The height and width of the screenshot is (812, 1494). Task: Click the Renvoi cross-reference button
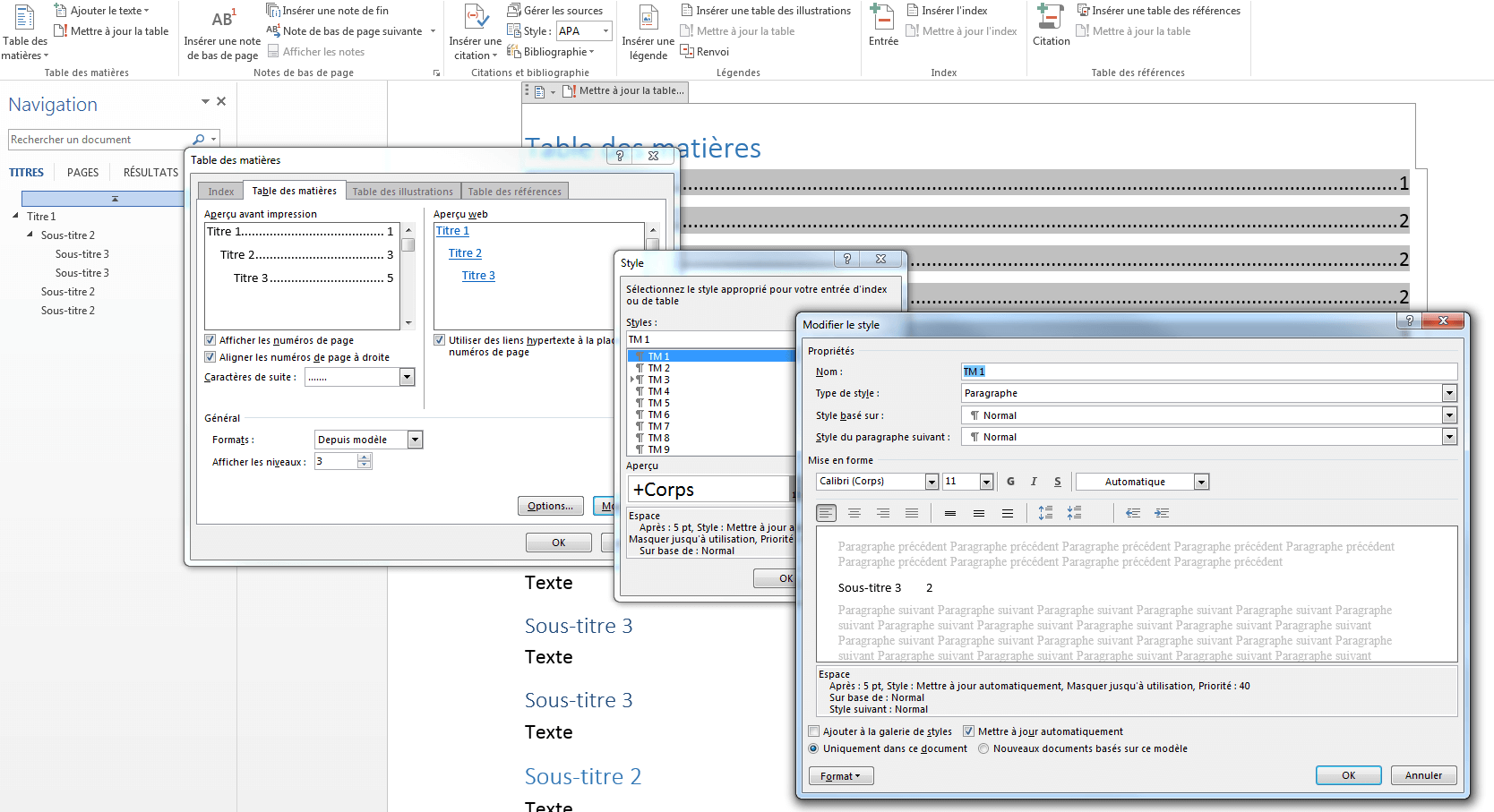coord(705,52)
